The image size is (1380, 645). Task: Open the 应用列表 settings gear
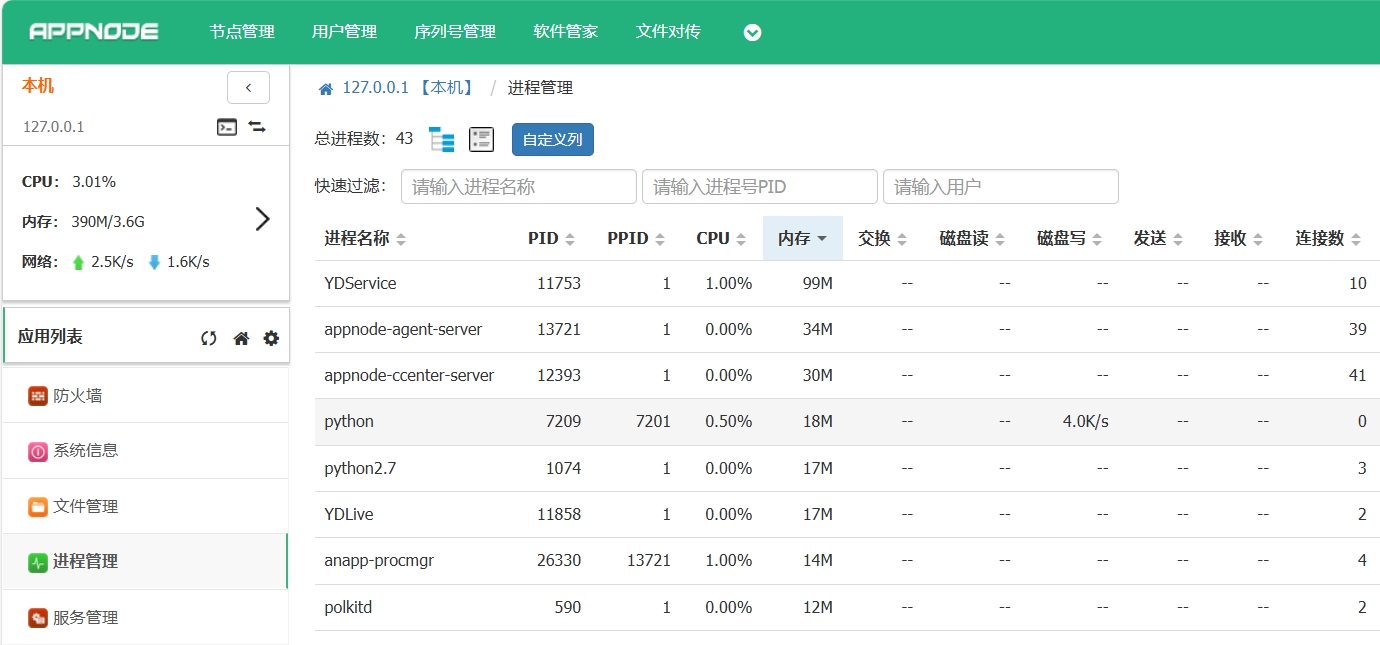pyautogui.click(x=271, y=338)
